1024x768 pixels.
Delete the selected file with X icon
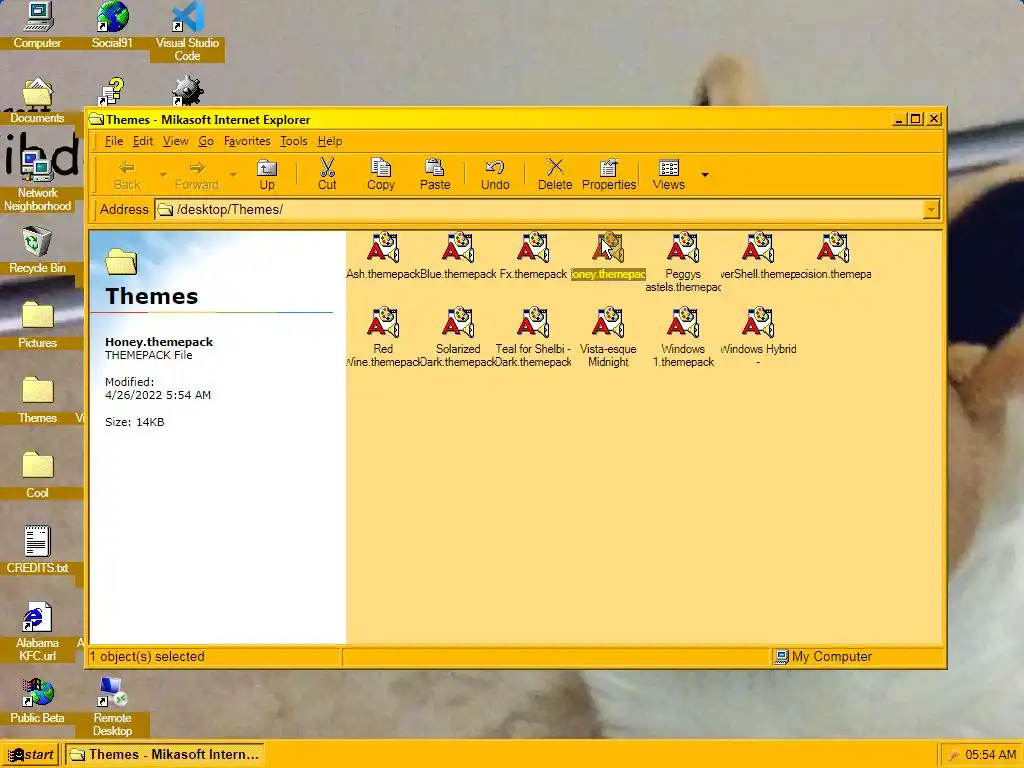[554, 175]
